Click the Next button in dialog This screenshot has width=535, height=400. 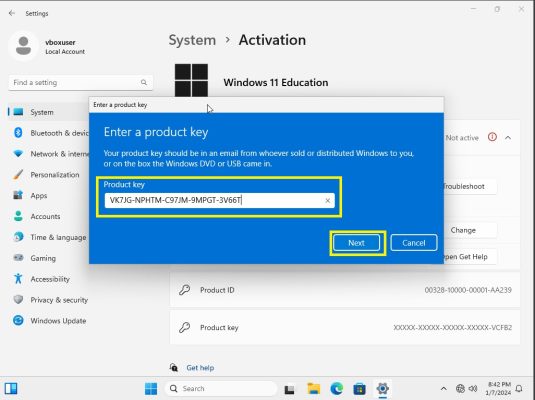[356, 243]
